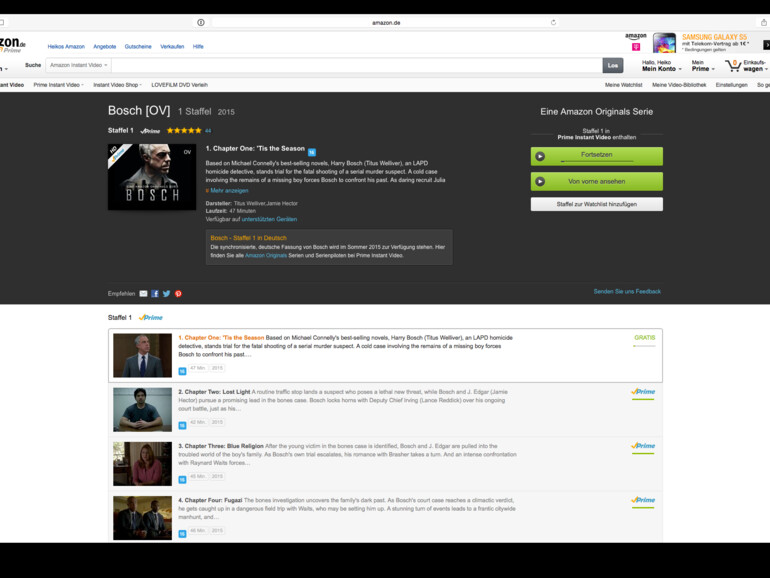Screen dimensions: 770x578
Task: Click age badge under Chapter Three
Action: click(x=182, y=479)
